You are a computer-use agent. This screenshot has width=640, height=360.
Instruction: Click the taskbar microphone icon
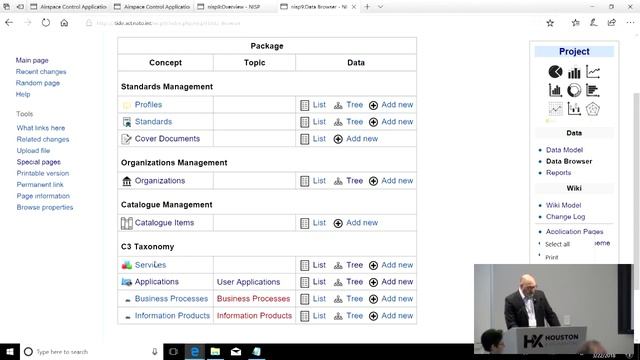(155, 351)
